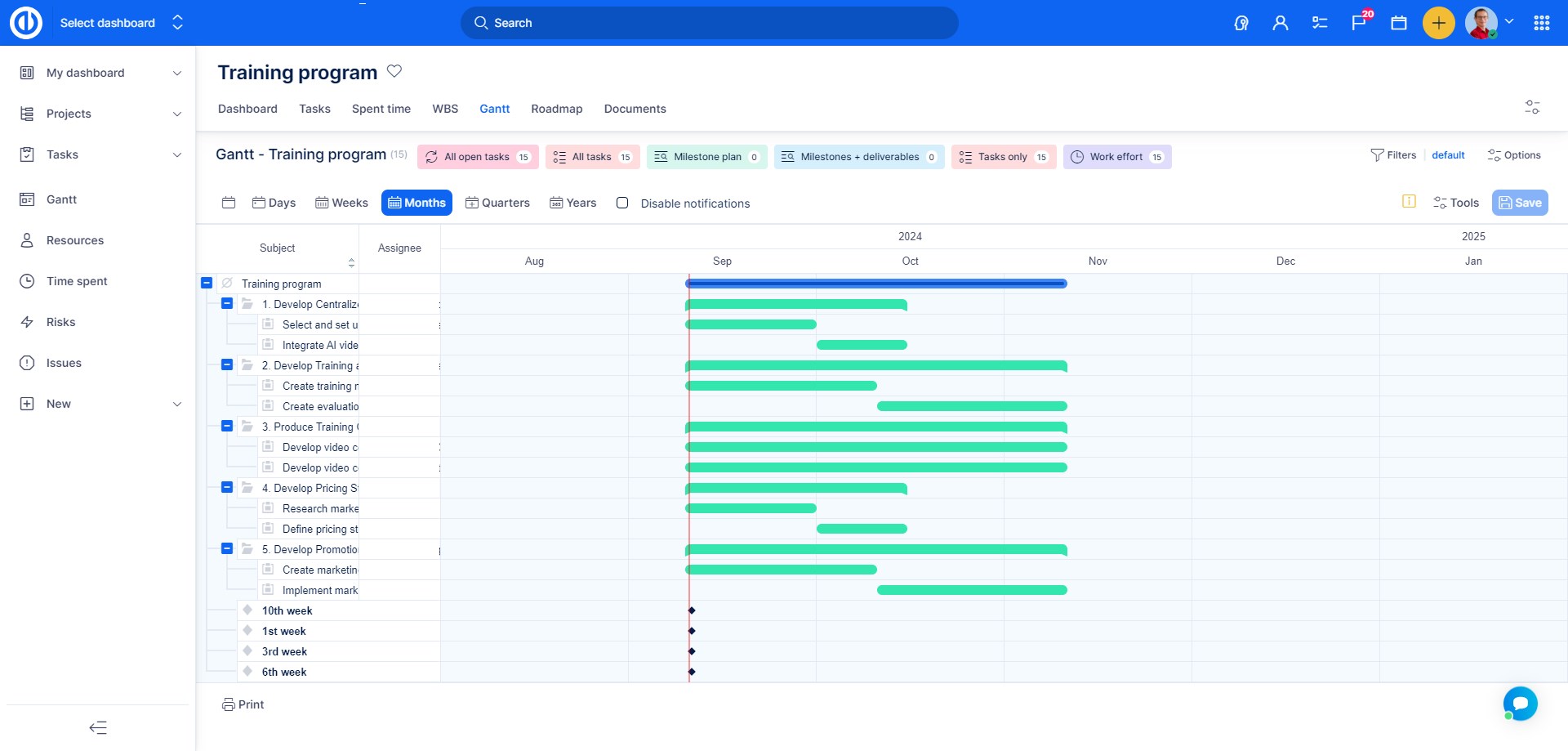Collapse the Training program root row
The image size is (1568, 751).
point(207,284)
